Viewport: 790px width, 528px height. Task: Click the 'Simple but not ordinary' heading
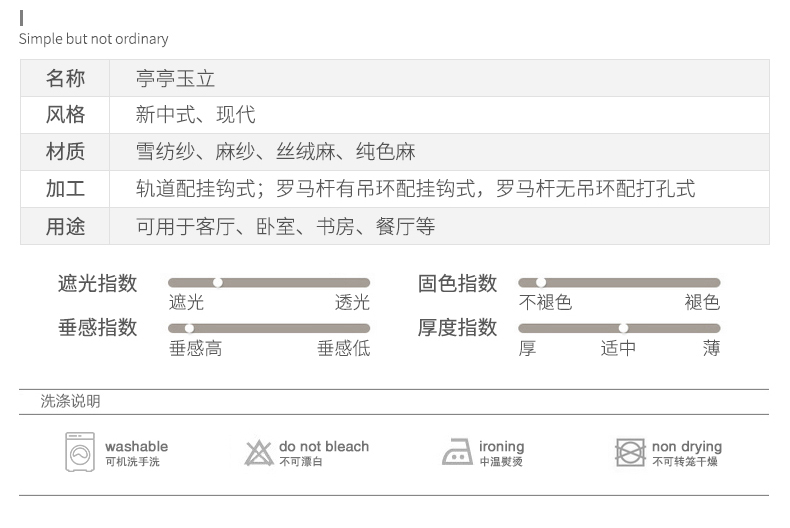[94, 39]
